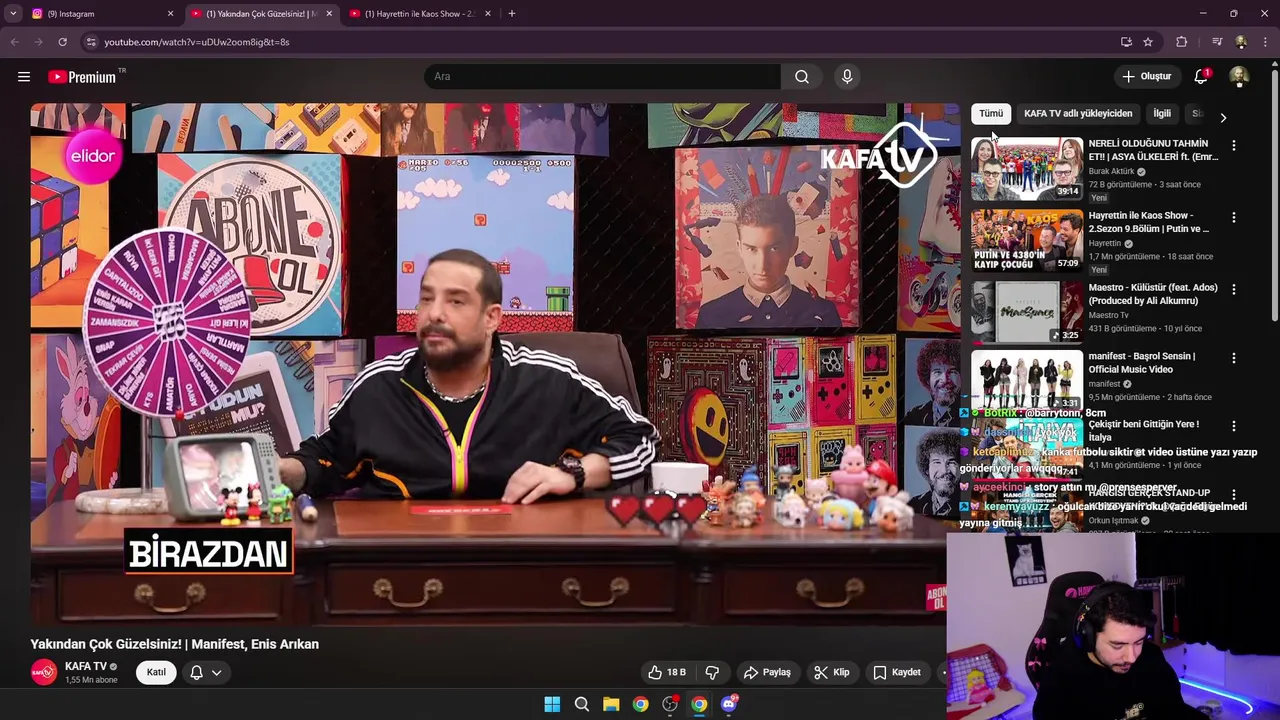The width and height of the screenshot is (1280, 720).
Task: Dislike the video with thumbs-down
Action: [x=713, y=672]
